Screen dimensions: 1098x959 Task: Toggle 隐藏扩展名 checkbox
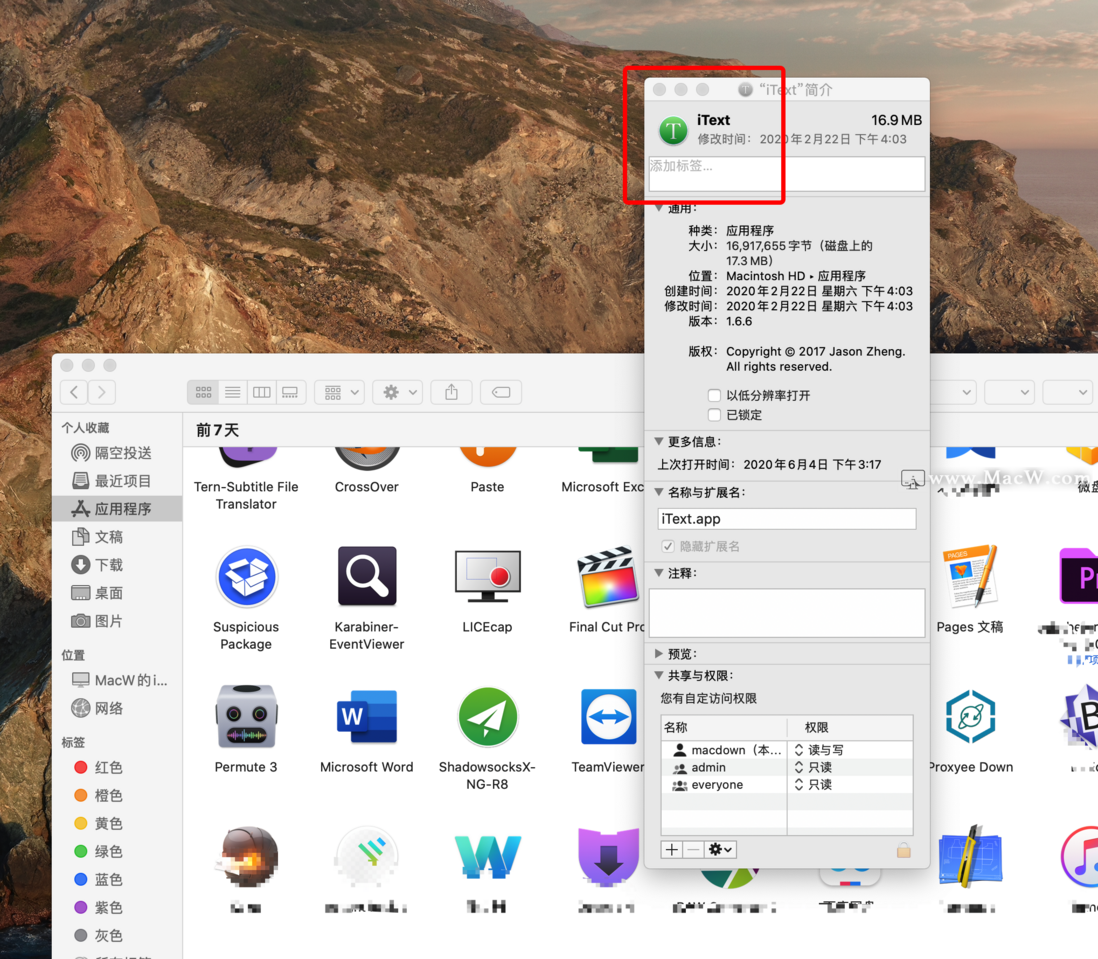(668, 546)
